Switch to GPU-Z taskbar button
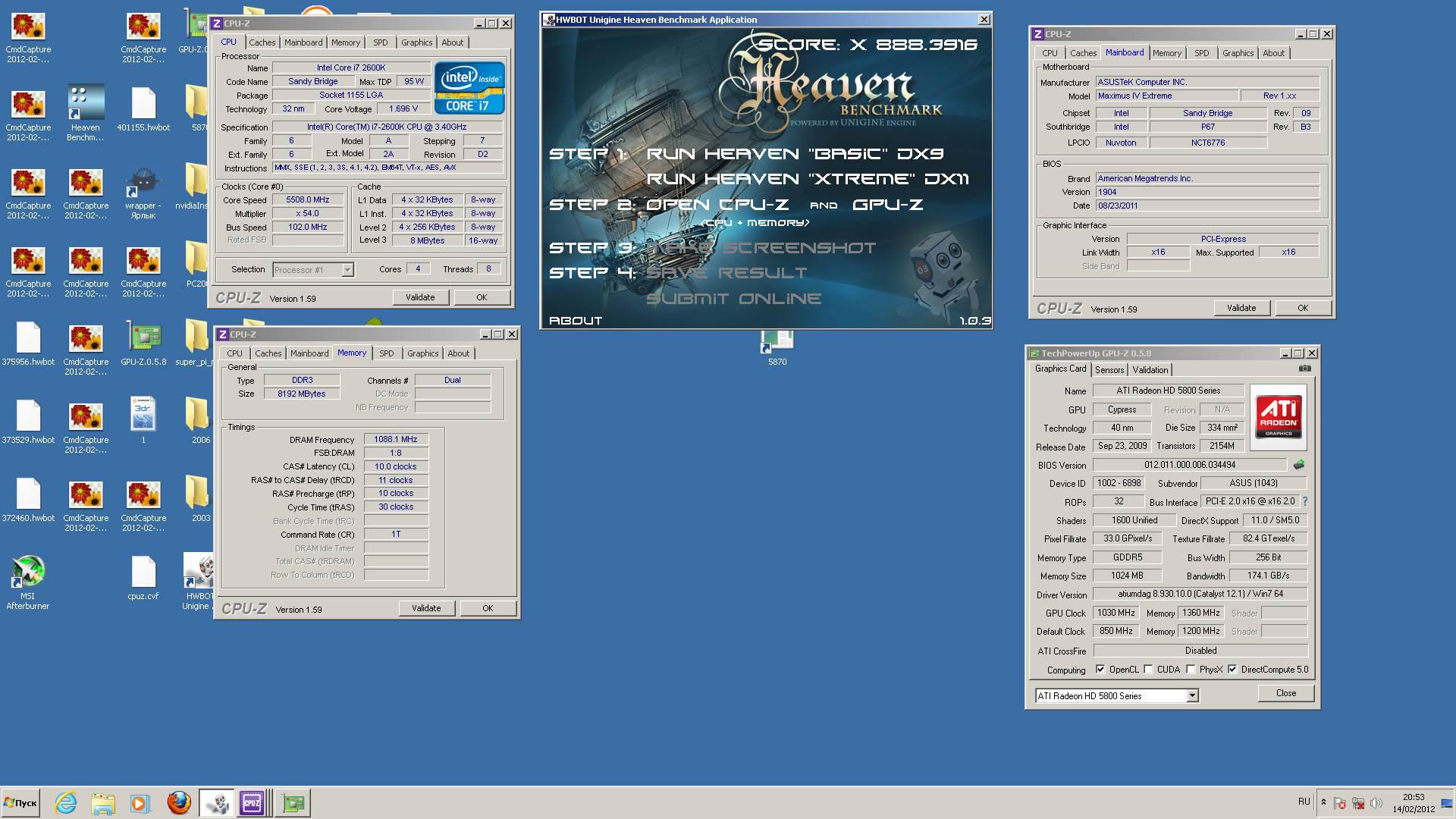1456x819 pixels. pos(293,802)
